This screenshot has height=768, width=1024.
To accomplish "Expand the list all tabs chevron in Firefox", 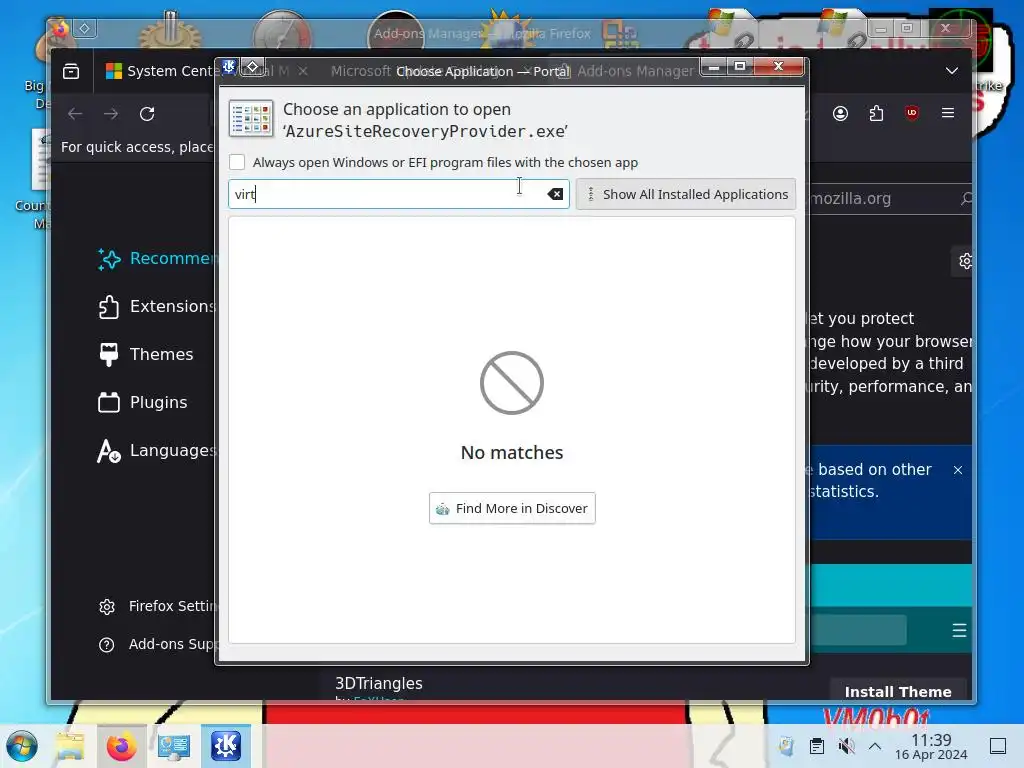I will click(952, 71).
